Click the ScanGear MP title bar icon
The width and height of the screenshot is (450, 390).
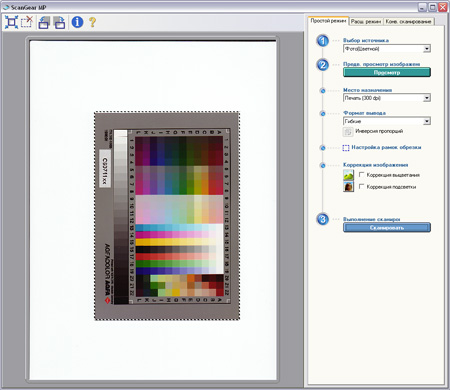[6, 7]
